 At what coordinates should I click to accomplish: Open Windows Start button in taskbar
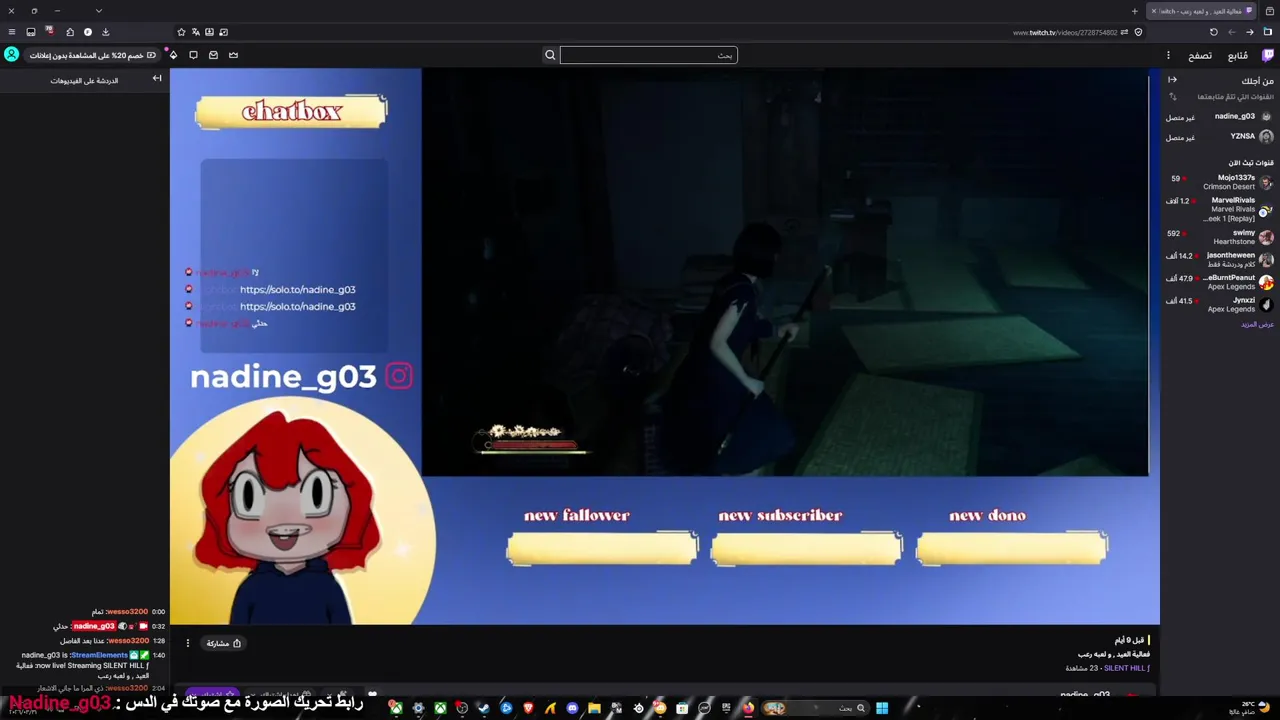point(882,708)
